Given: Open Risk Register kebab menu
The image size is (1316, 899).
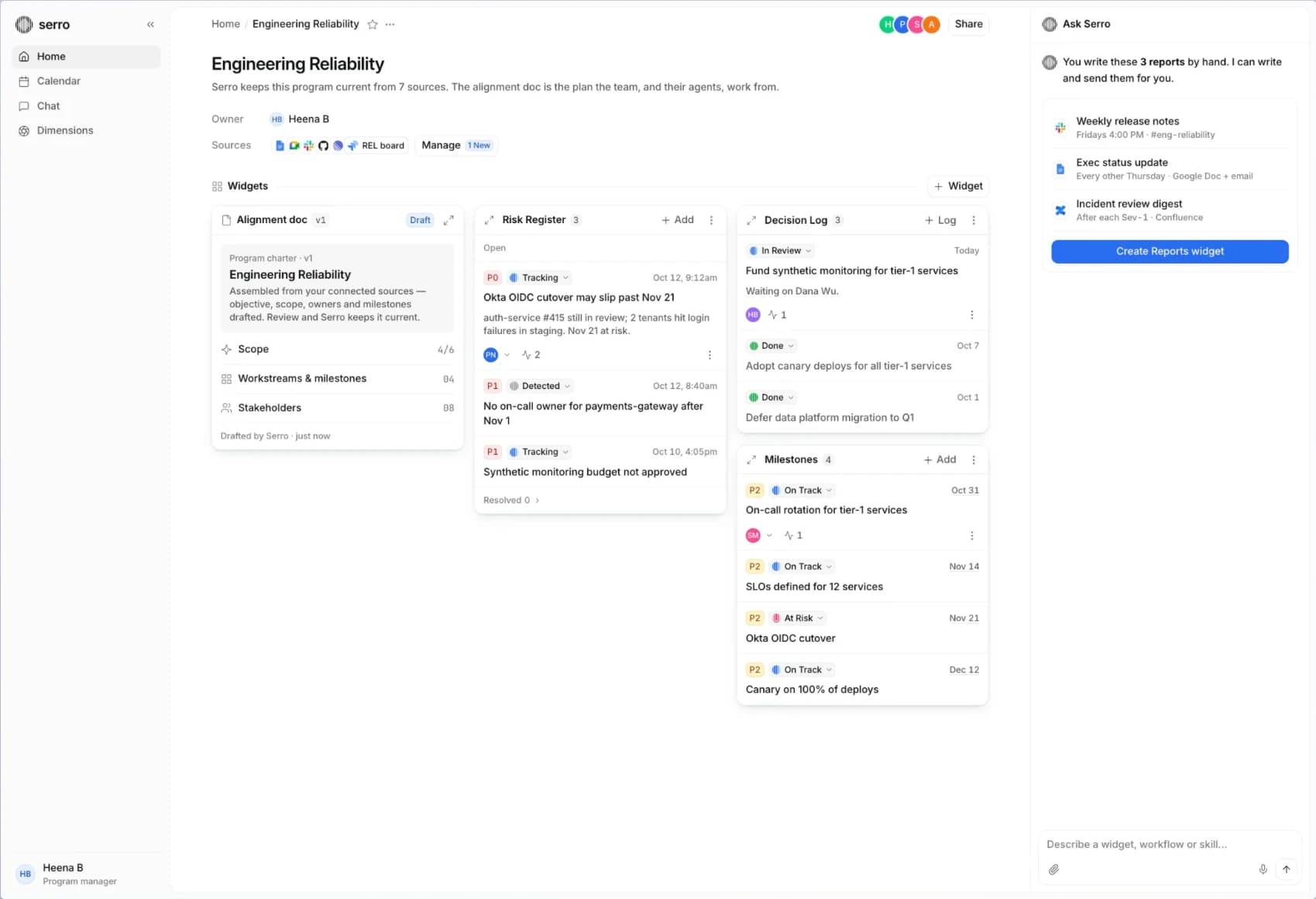Looking at the screenshot, I should click(711, 220).
